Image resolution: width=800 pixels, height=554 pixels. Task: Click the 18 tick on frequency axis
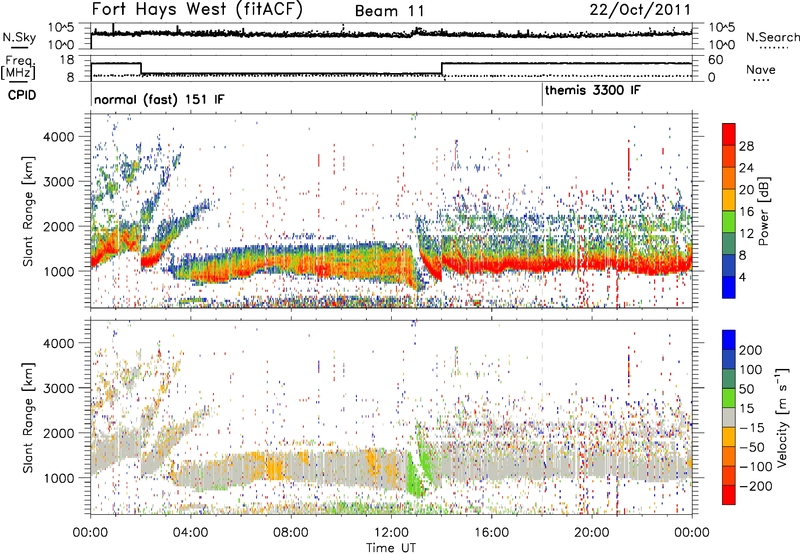click(67, 60)
